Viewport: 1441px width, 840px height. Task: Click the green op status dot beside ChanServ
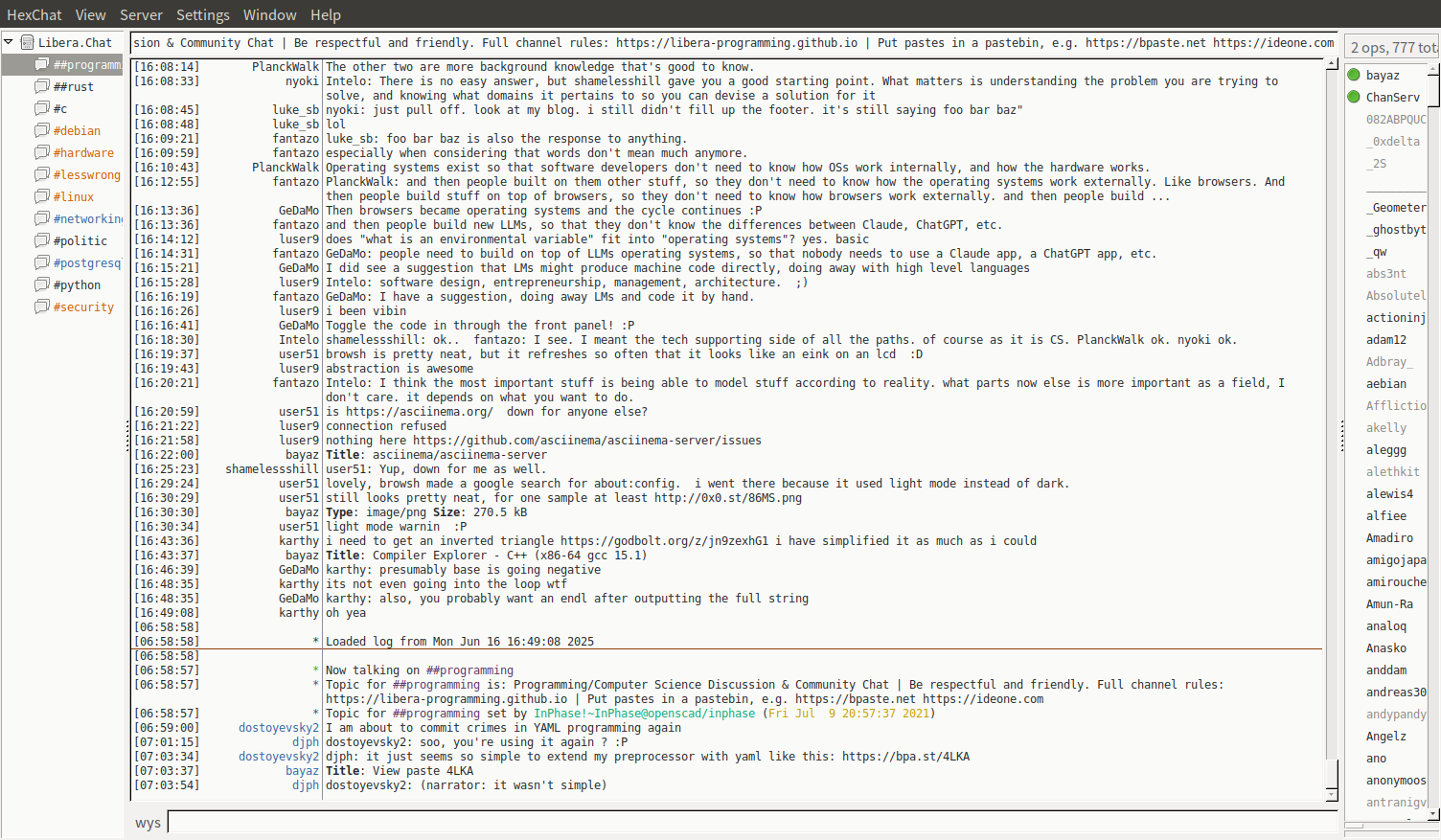[x=1354, y=97]
